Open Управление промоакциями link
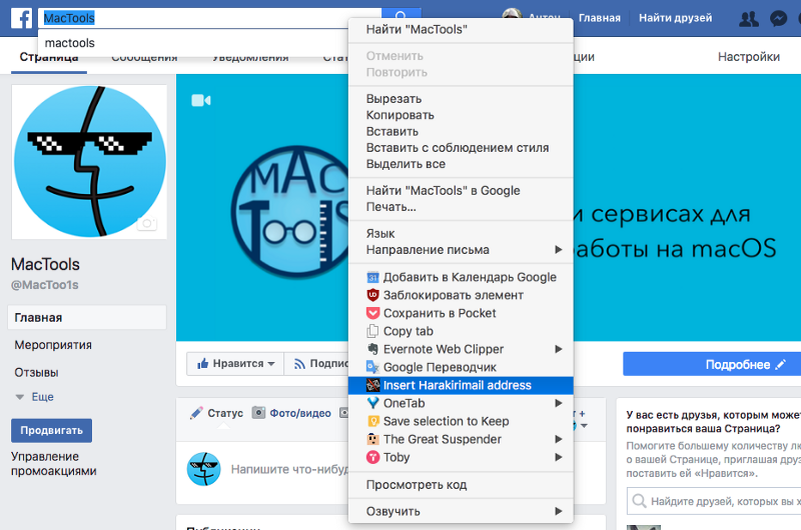Image resolution: width=801 pixels, height=530 pixels. [54, 464]
